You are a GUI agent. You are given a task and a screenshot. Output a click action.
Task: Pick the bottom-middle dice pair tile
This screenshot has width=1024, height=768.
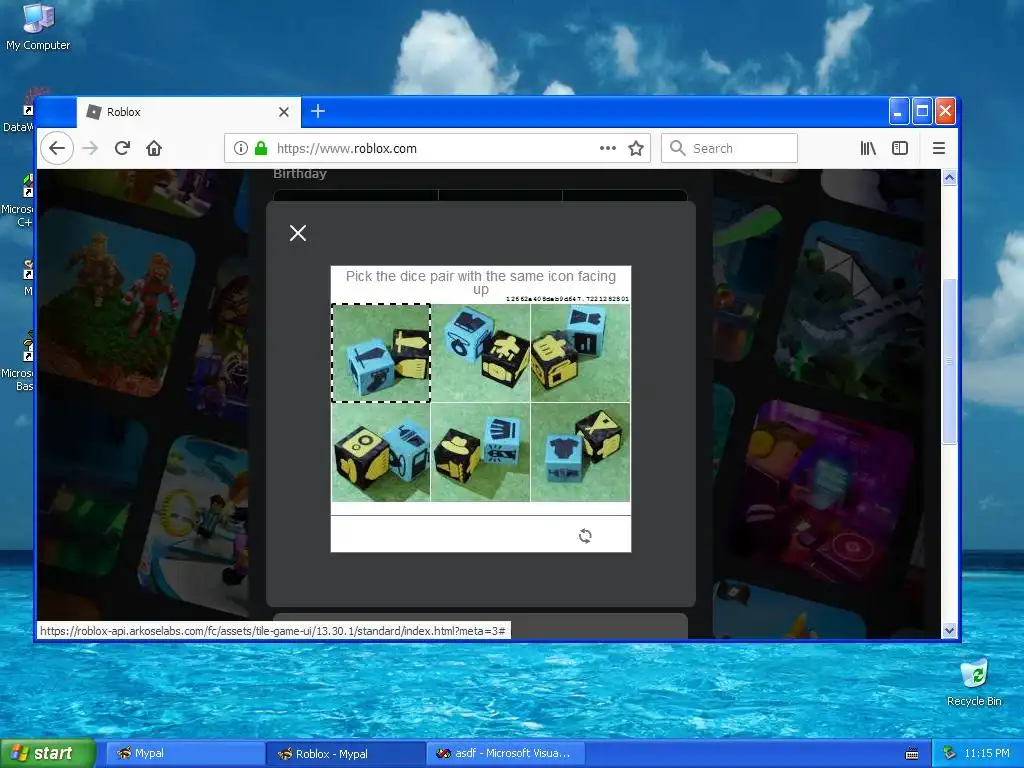[x=481, y=453]
